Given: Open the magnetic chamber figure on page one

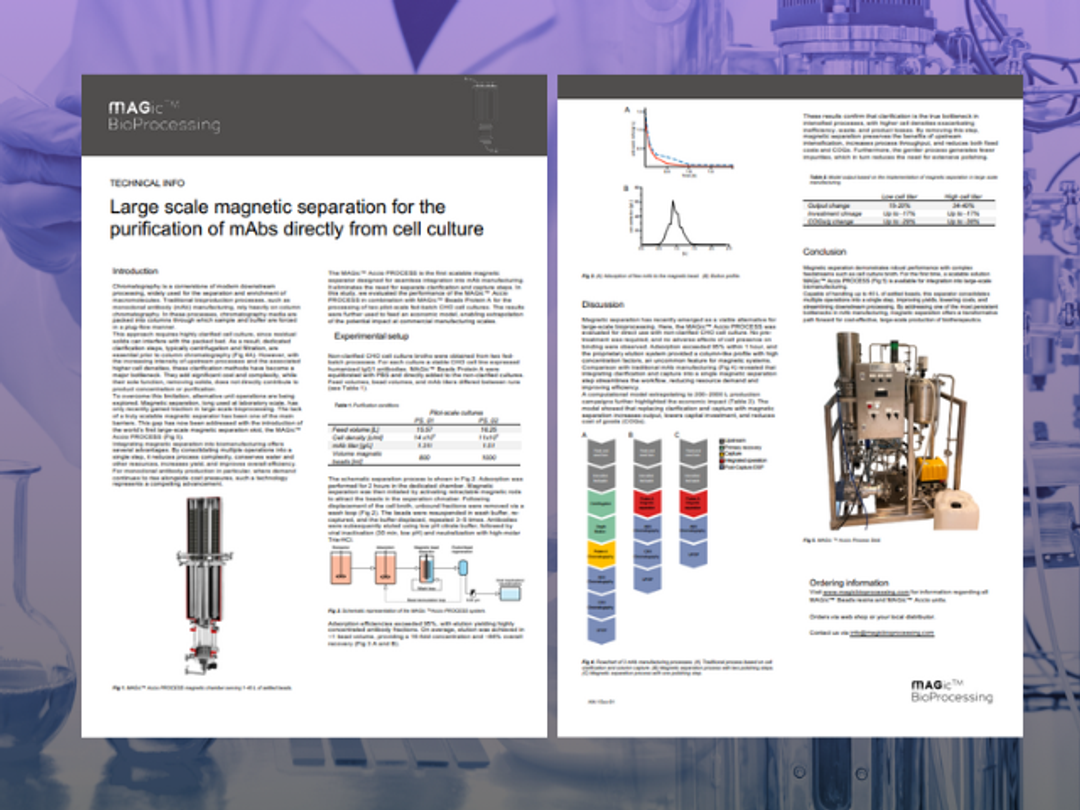Looking at the screenshot, I should [x=203, y=585].
